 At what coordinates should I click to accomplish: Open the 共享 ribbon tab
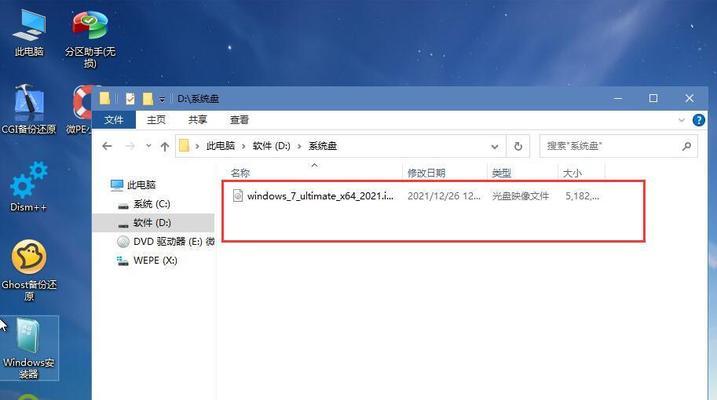click(198, 120)
